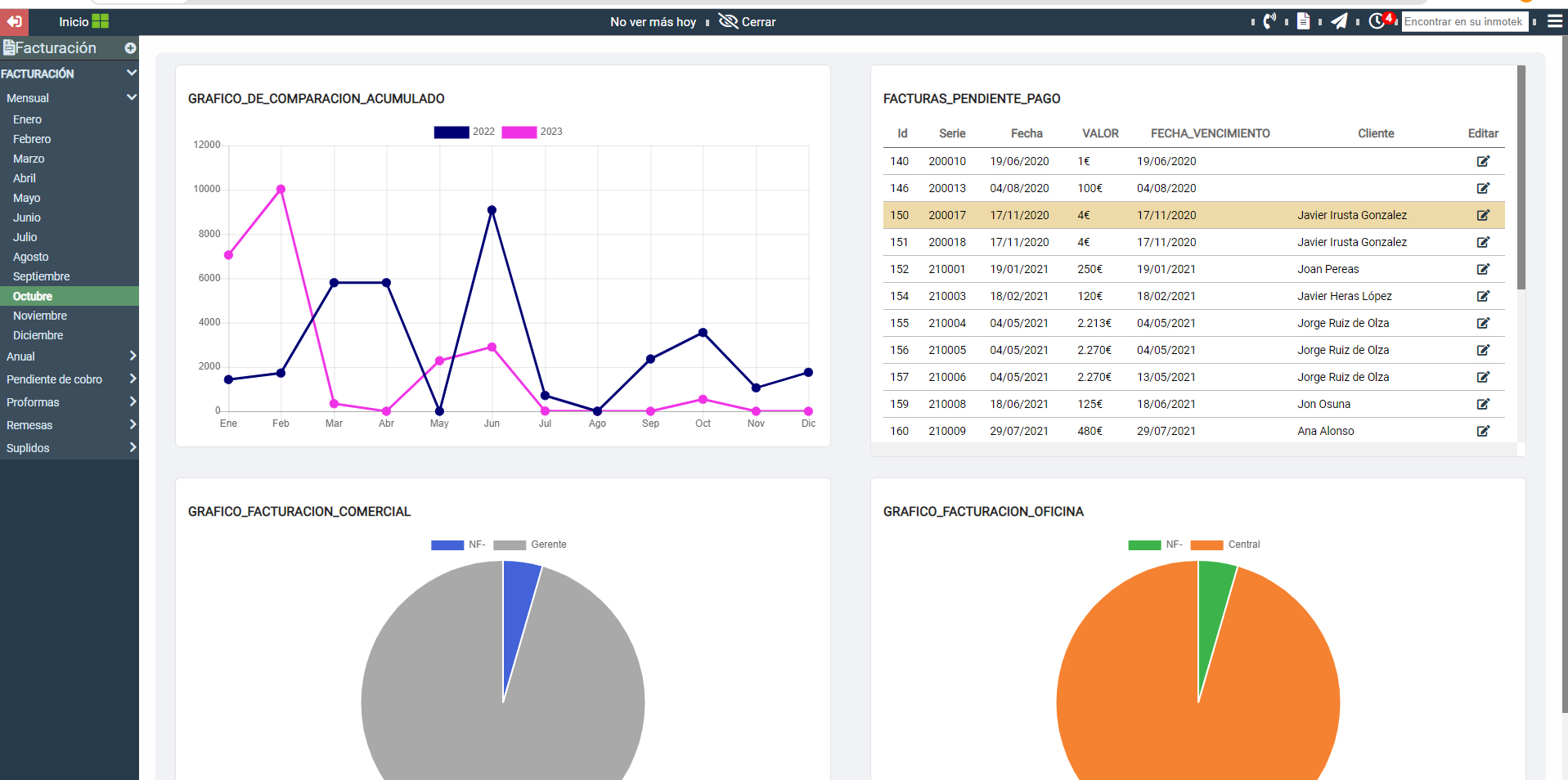Click client 'Joan Pereas' in table
This screenshot has width=1568, height=780.
click(1328, 269)
